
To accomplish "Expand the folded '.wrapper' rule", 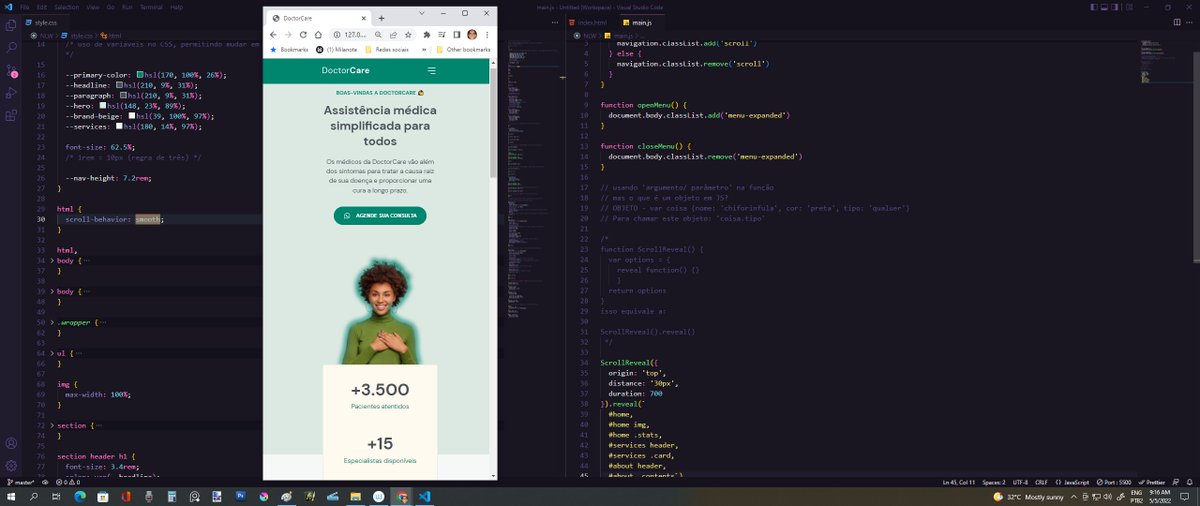I will click(52, 322).
